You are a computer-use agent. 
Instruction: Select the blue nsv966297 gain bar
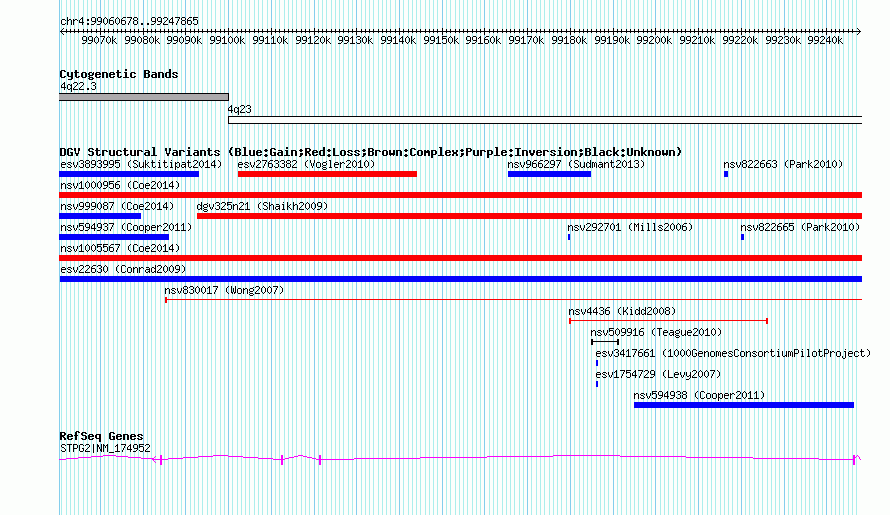coord(549,174)
